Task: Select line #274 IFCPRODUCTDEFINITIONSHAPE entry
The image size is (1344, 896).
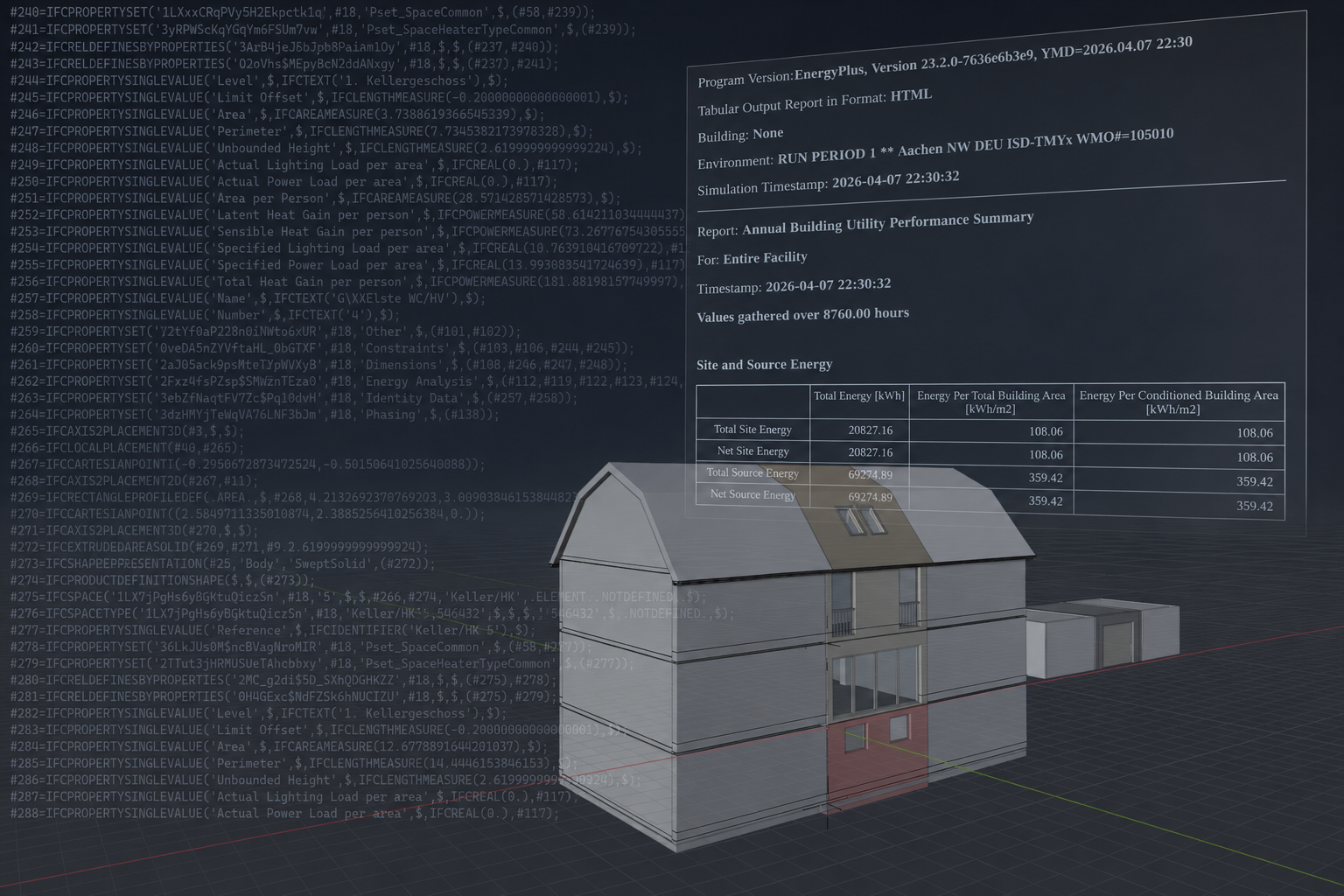Action: coord(163,581)
